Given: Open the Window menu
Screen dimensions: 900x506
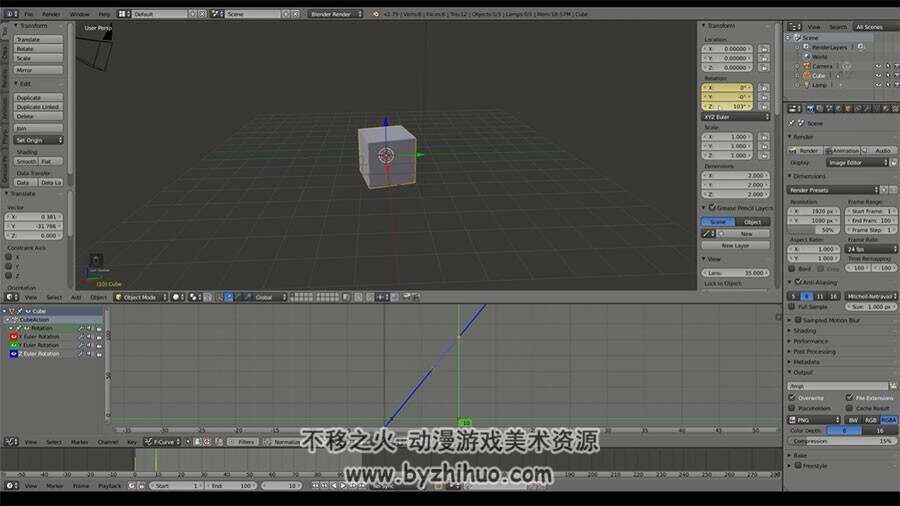Looking at the screenshot, I should (x=79, y=14).
